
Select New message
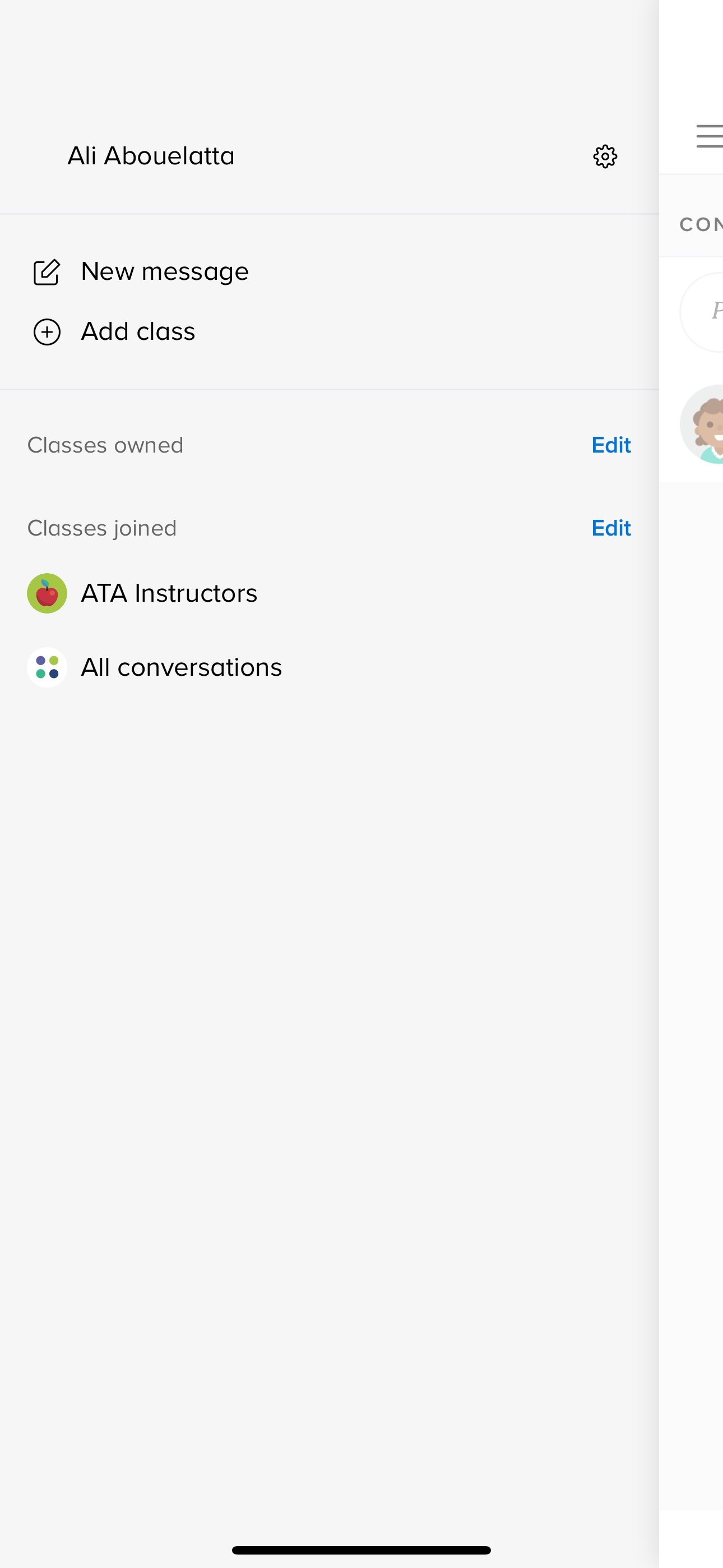tap(164, 271)
